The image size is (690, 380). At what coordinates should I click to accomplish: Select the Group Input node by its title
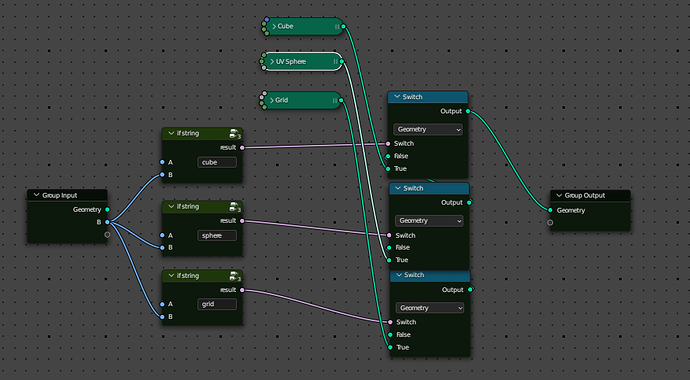[x=60, y=195]
